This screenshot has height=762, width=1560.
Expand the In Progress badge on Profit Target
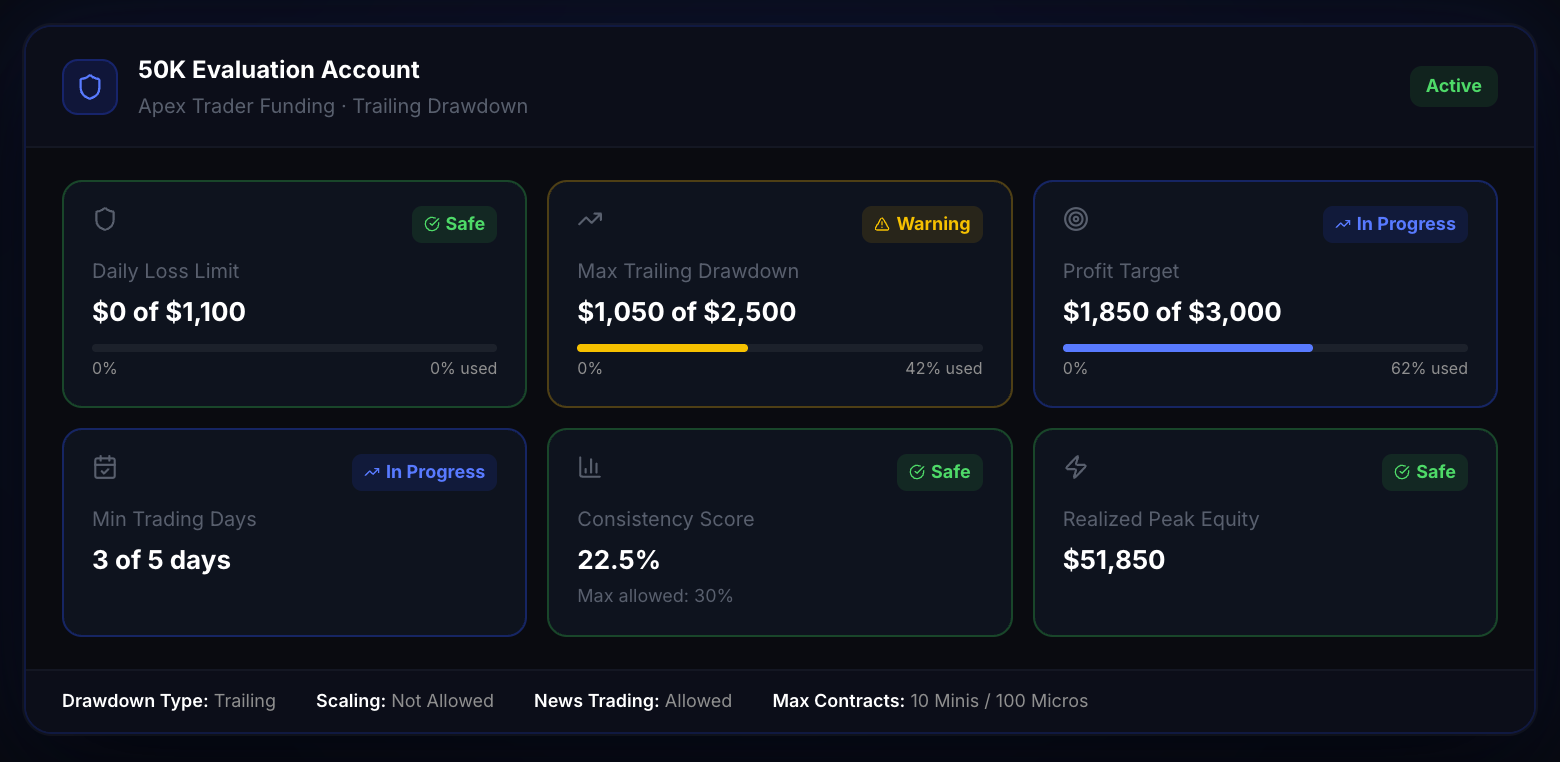pyautogui.click(x=1395, y=224)
